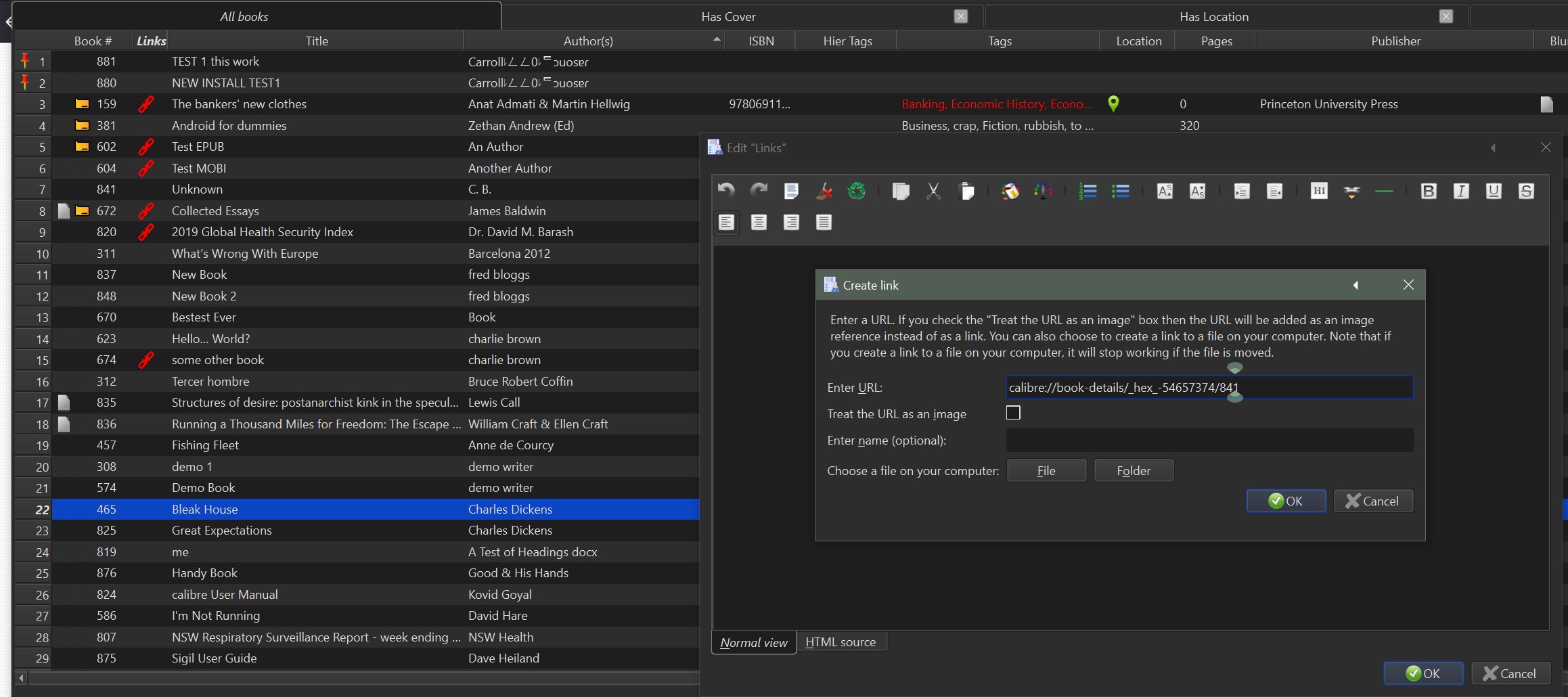1568x697 pixels.
Task: Toggle bold text formatting
Action: tap(1428, 192)
